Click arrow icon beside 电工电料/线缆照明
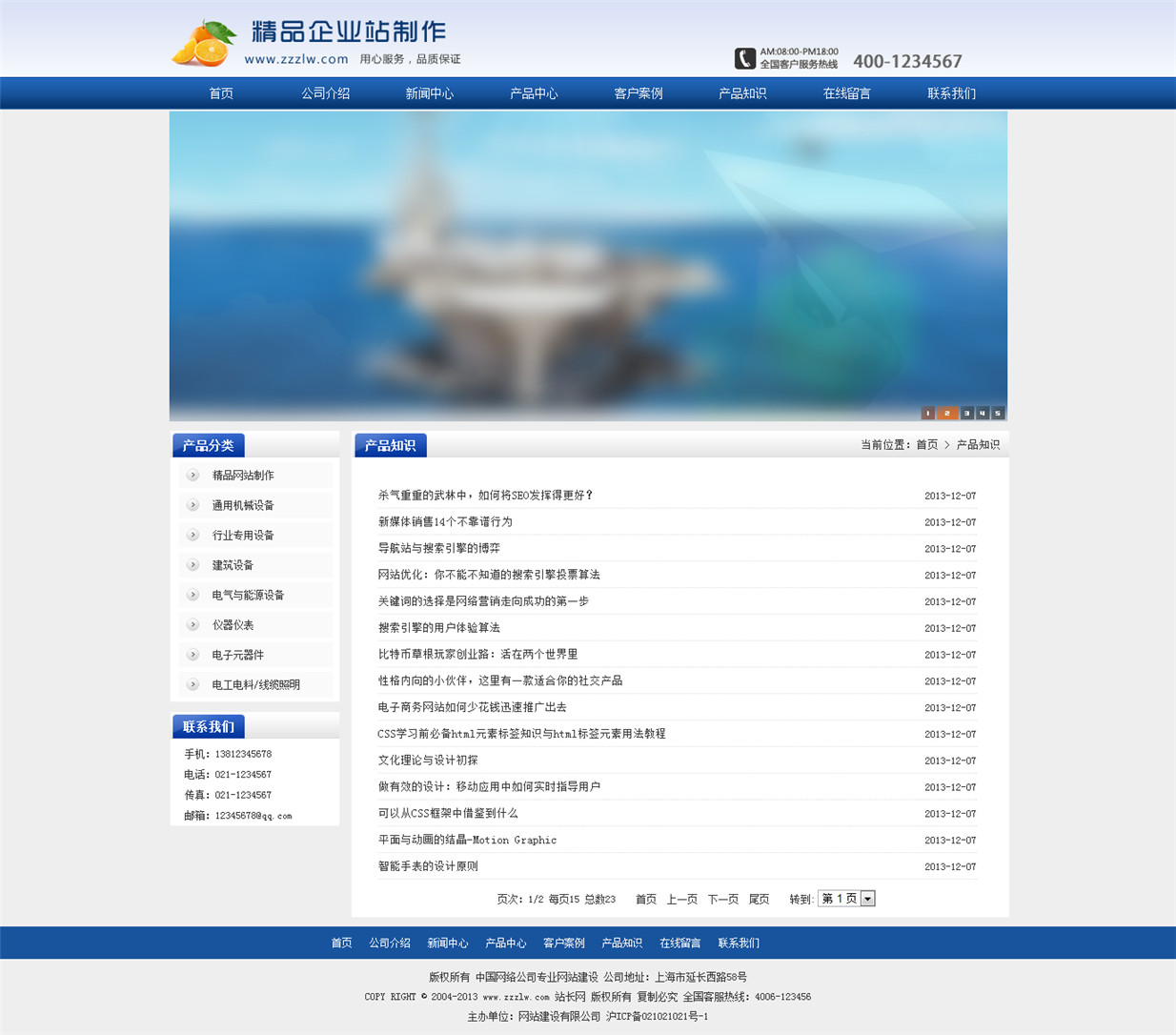This screenshot has height=1035, width=1176. point(193,684)
